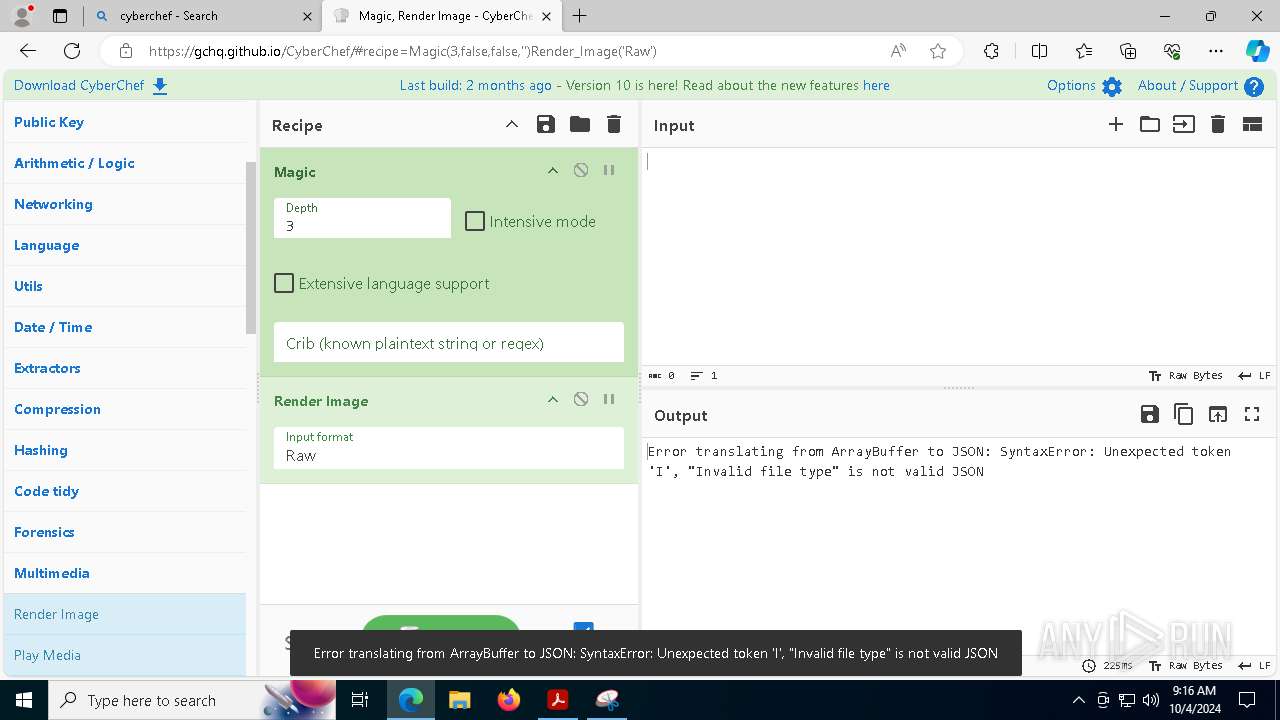Disable the Magic operation
The width and height of the screenshot is (1280, 720).
(x=581, y=170)
